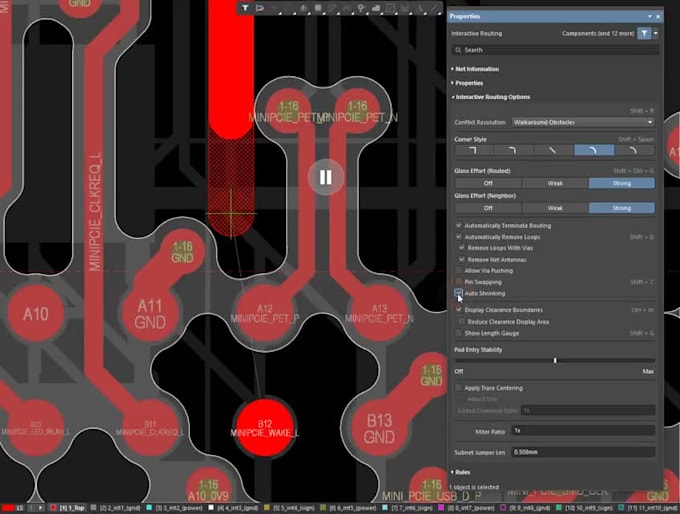Screen dimensions: 680x514
Task: Enable Show Length Gauge checkbox
Action: pyautogui.click(x=458, y=333)
